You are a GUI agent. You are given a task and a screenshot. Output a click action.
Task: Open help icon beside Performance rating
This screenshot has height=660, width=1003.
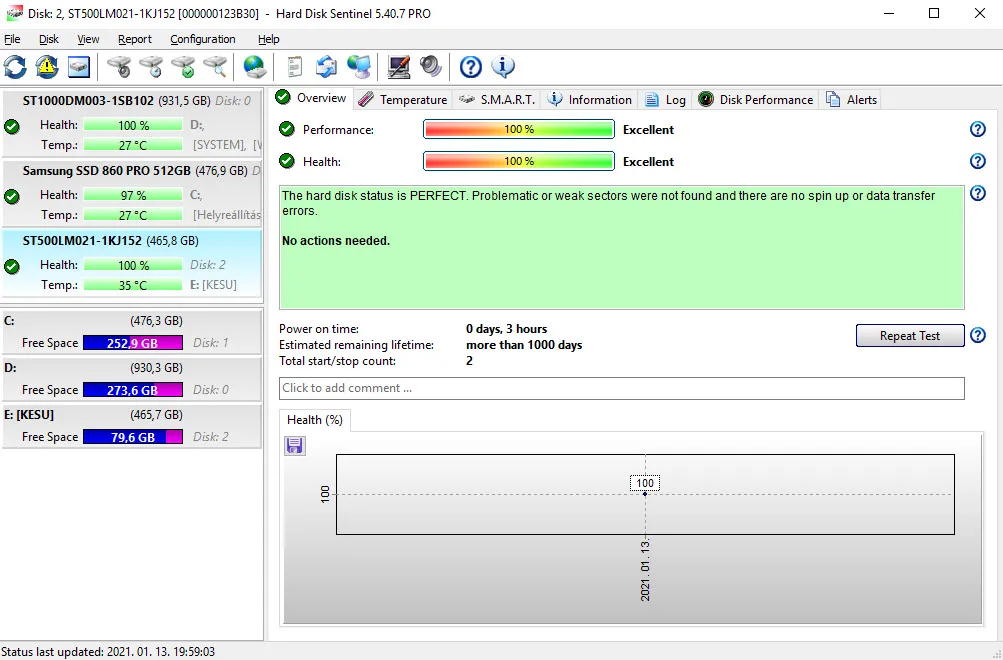[977, 129]
